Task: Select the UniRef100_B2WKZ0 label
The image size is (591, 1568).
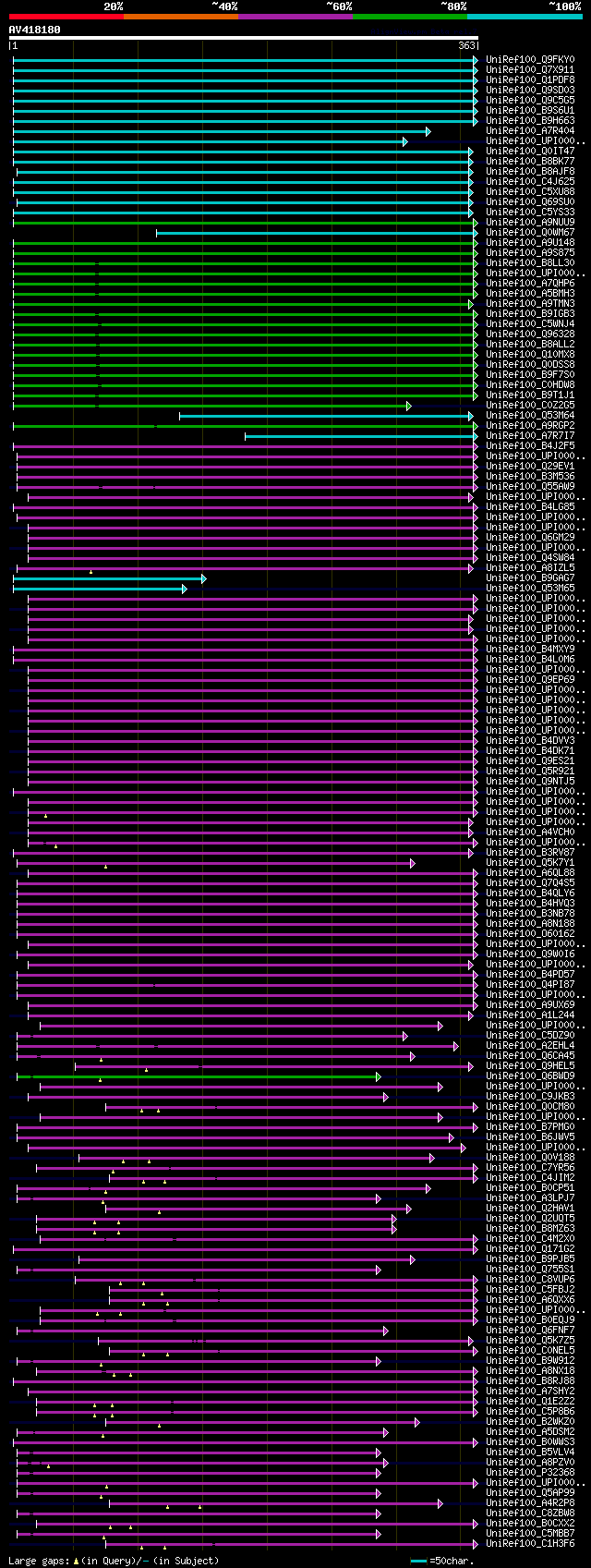Action: coord(530,1421)
